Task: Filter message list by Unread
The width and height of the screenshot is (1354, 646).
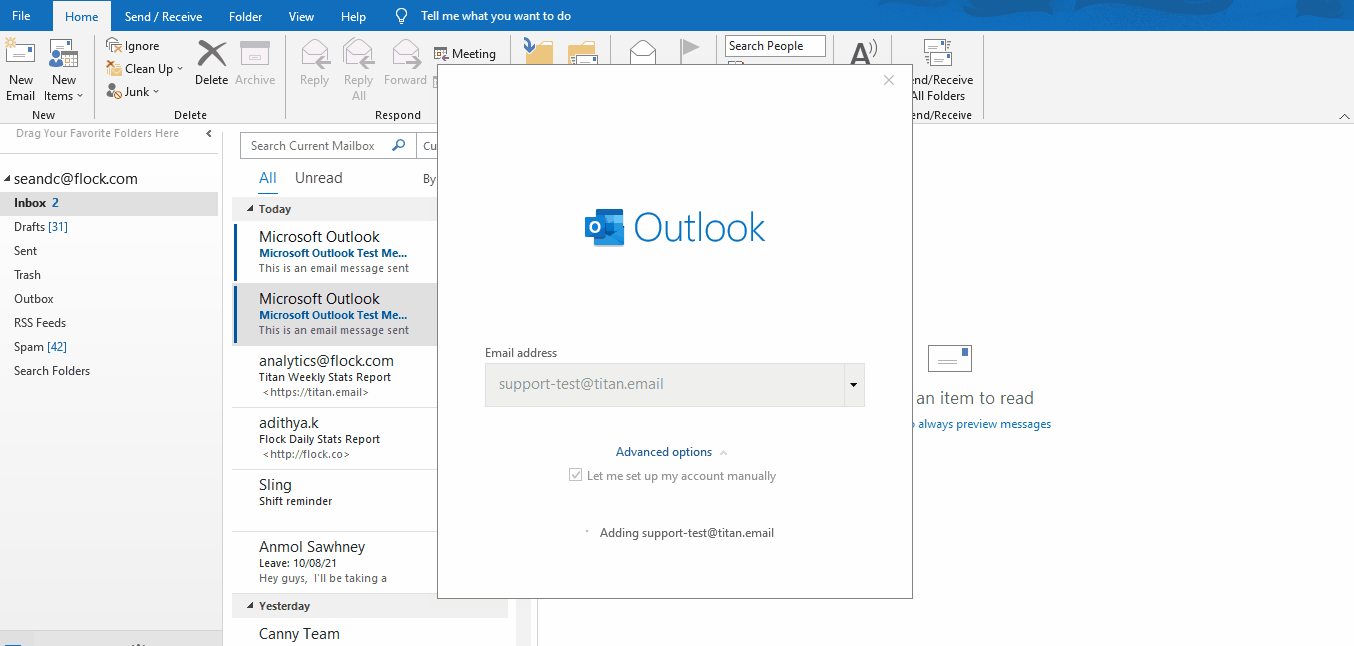Action: click(319, 178)
